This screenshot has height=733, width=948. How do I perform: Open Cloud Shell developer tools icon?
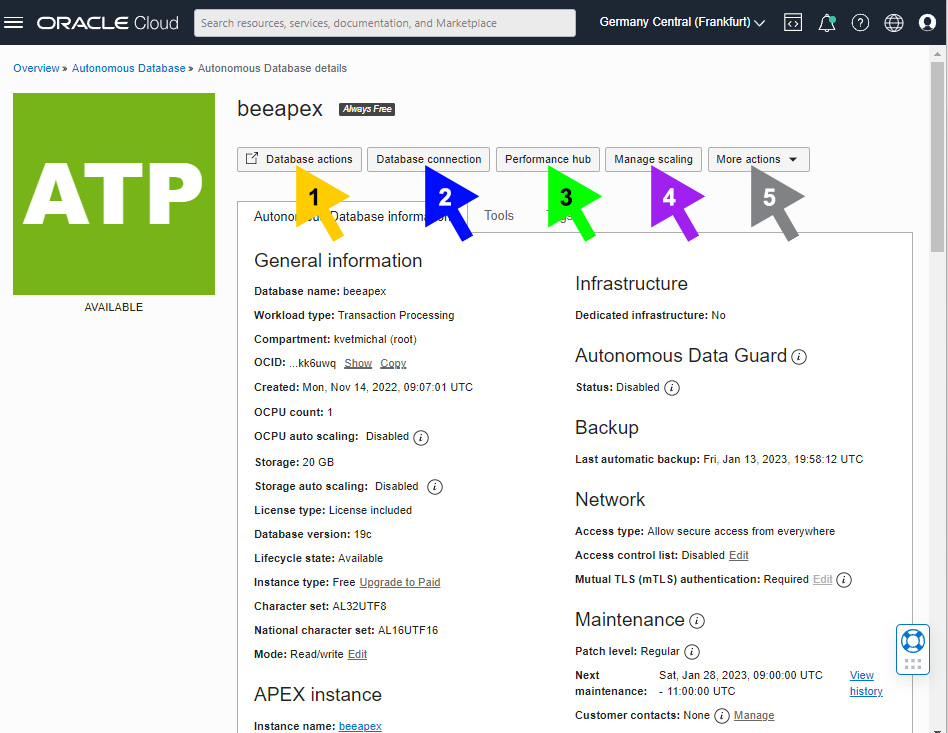793,23
